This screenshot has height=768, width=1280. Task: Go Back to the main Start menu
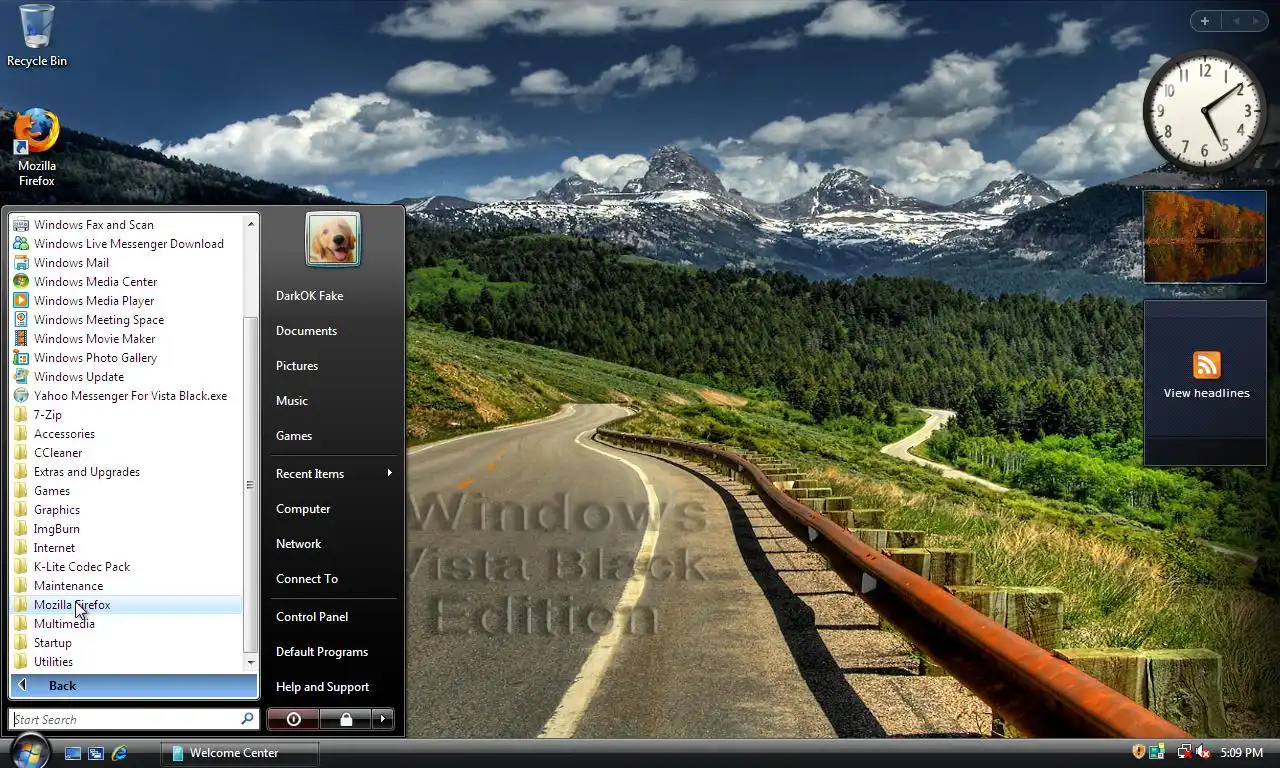tap(134, 685)
